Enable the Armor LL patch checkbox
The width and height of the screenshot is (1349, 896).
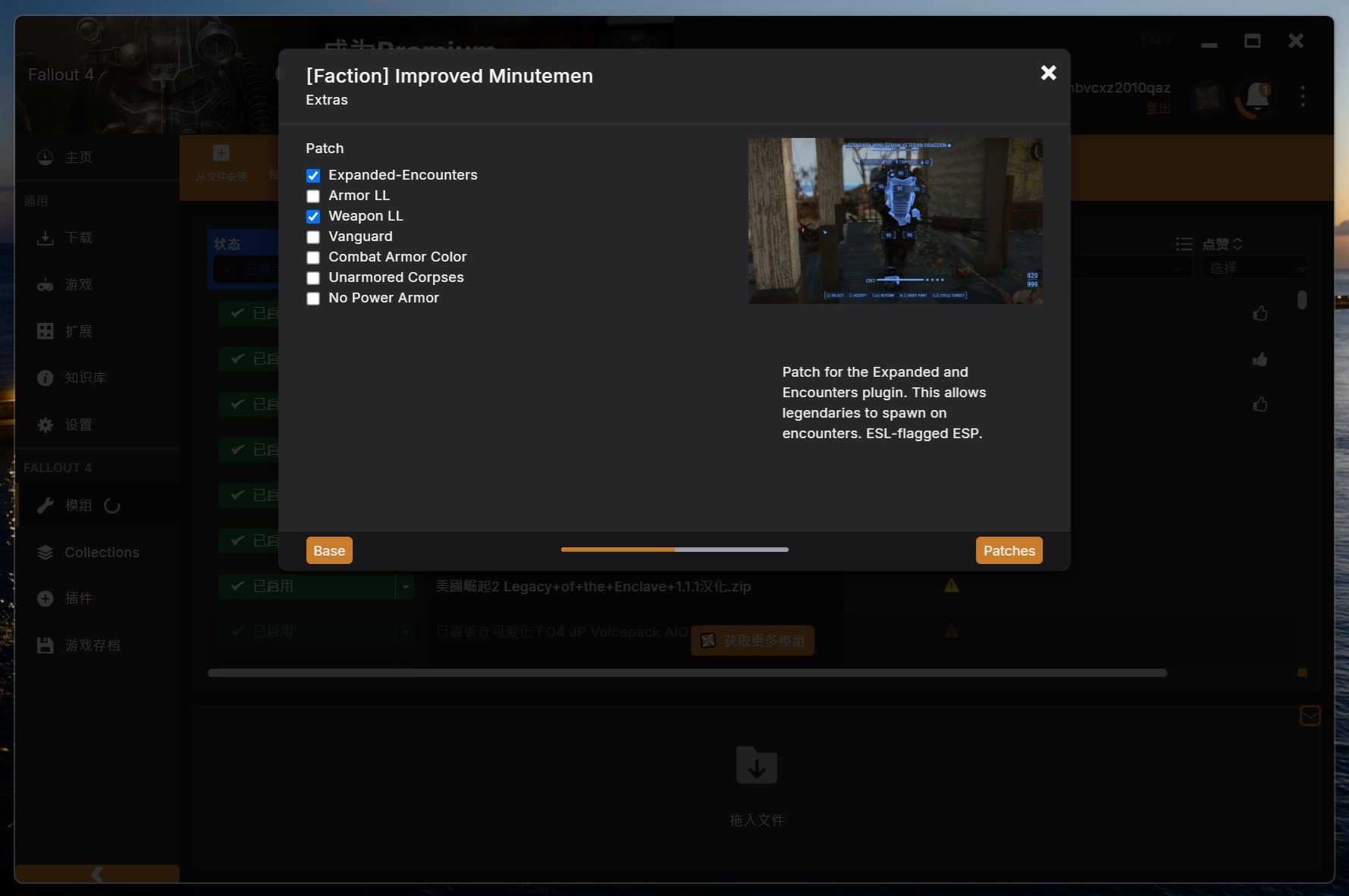[x=313, y=196]
